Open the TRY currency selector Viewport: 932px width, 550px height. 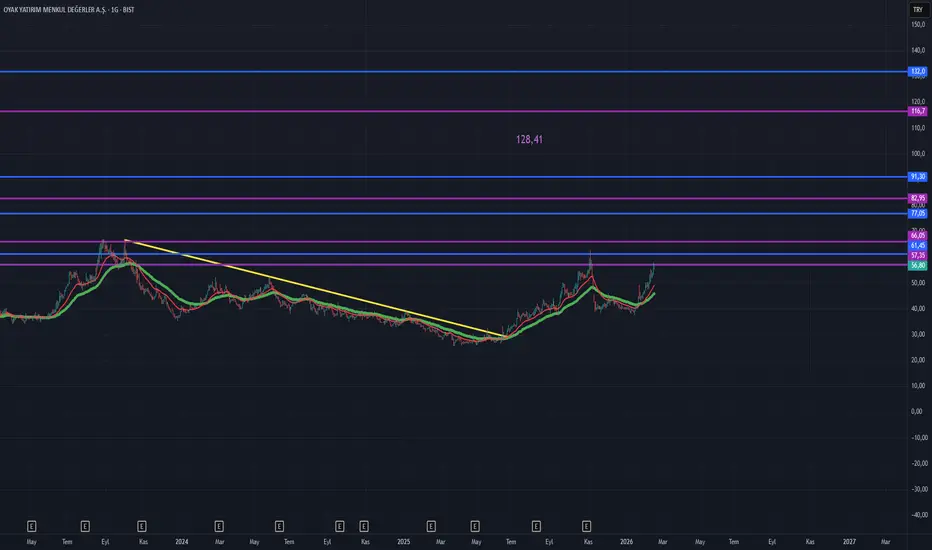918,10
